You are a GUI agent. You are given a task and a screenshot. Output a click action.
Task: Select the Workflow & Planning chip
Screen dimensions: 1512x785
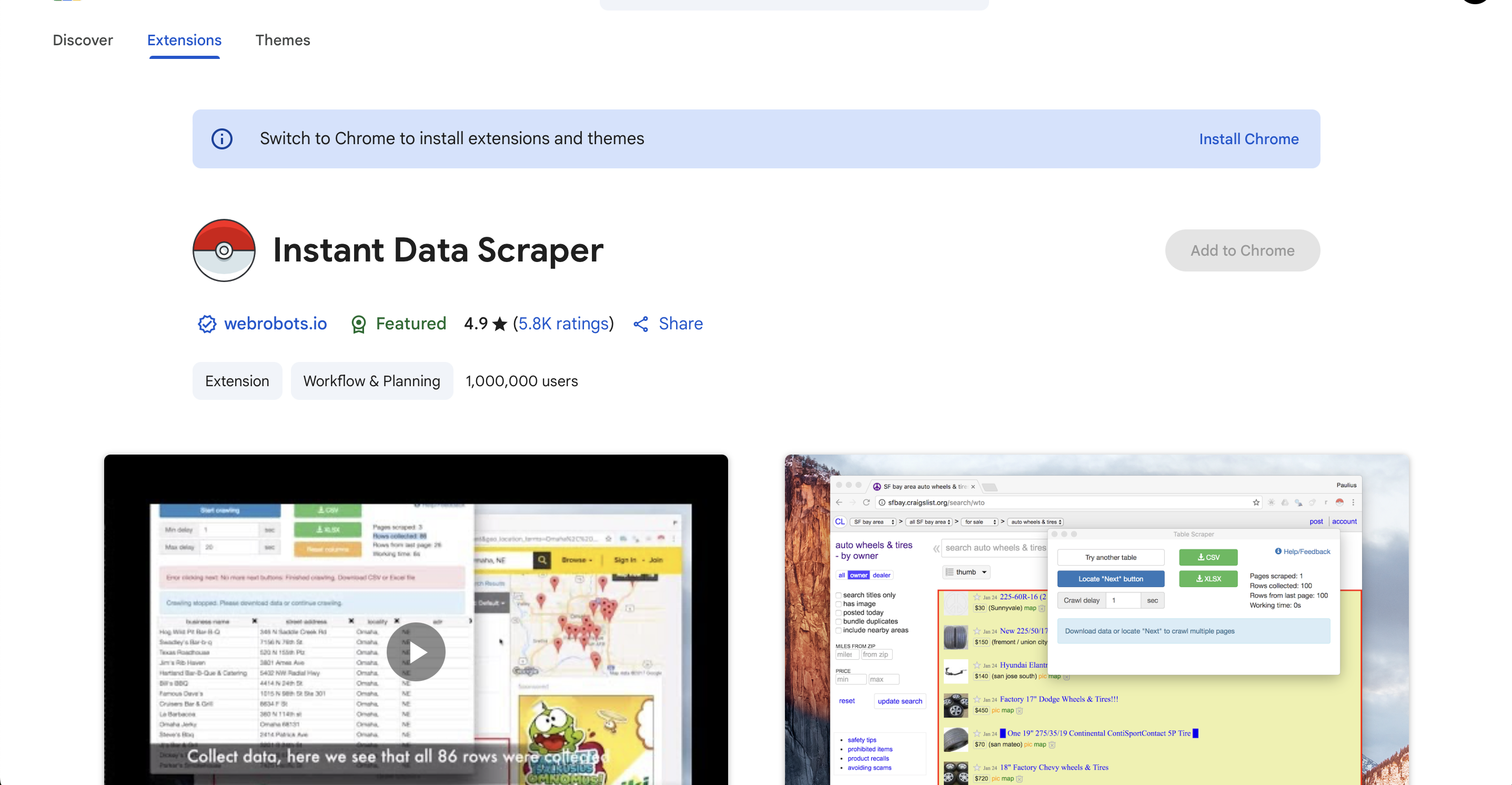[371, 381]
